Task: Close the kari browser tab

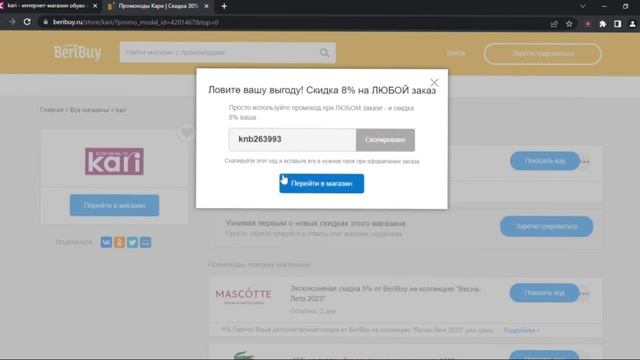Action: [x=95, y=6]
